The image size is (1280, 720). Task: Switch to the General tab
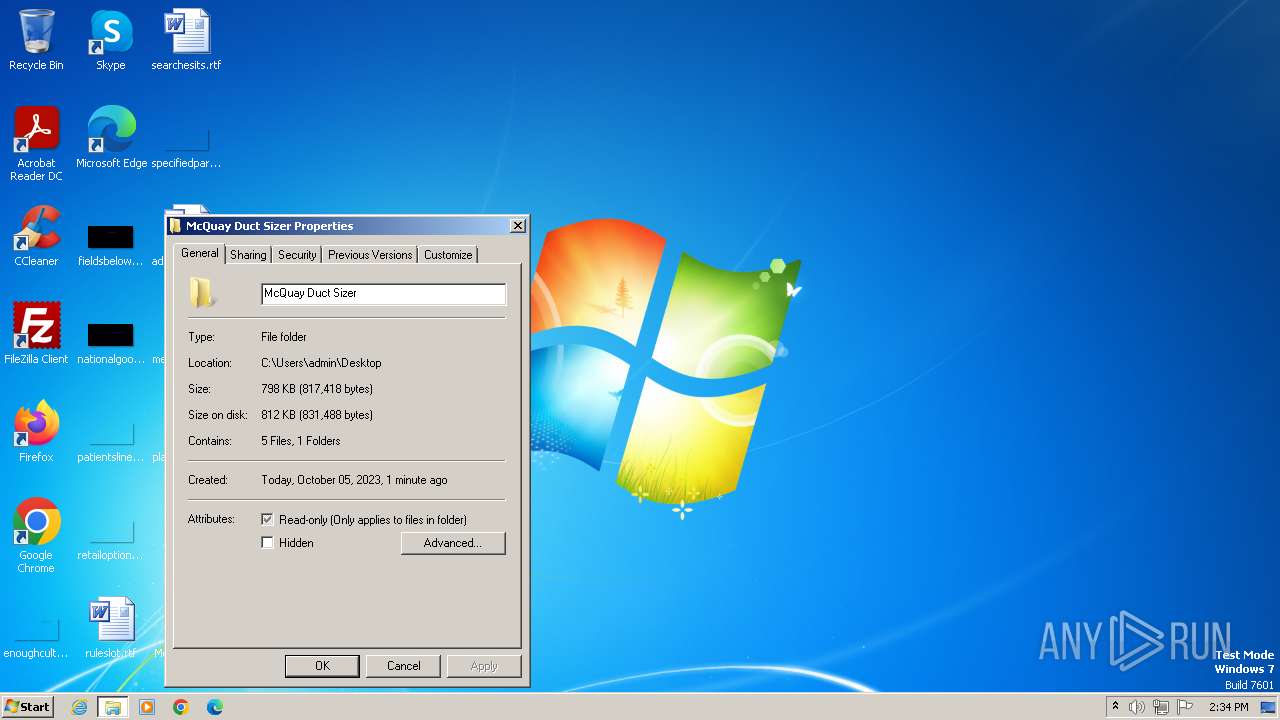199,253
